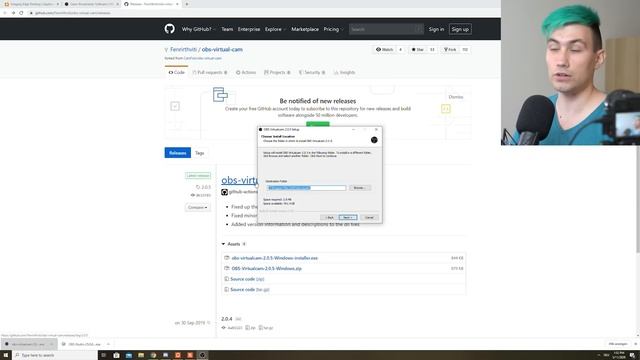Open the Enterprise nav item

[249, 29]
